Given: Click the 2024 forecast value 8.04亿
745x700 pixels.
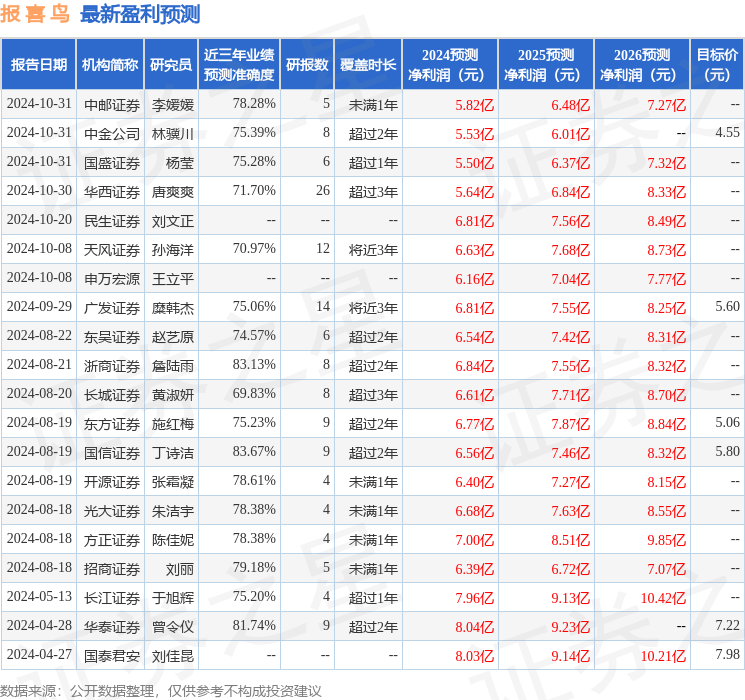Looking at the screenshot, I should coord(475,626).
